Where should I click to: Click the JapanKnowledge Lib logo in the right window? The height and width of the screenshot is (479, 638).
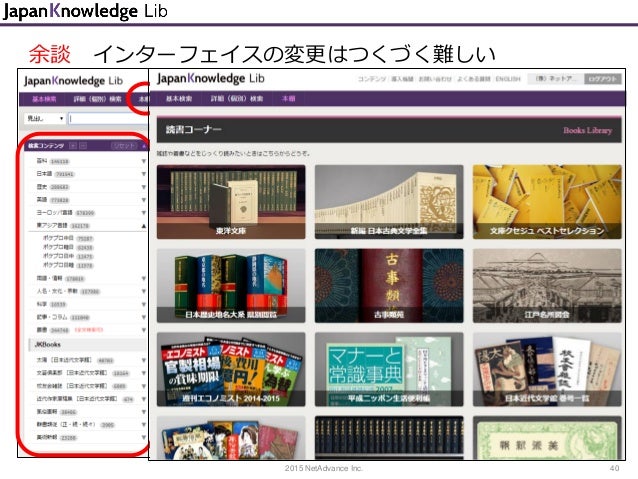pos(211,78)
